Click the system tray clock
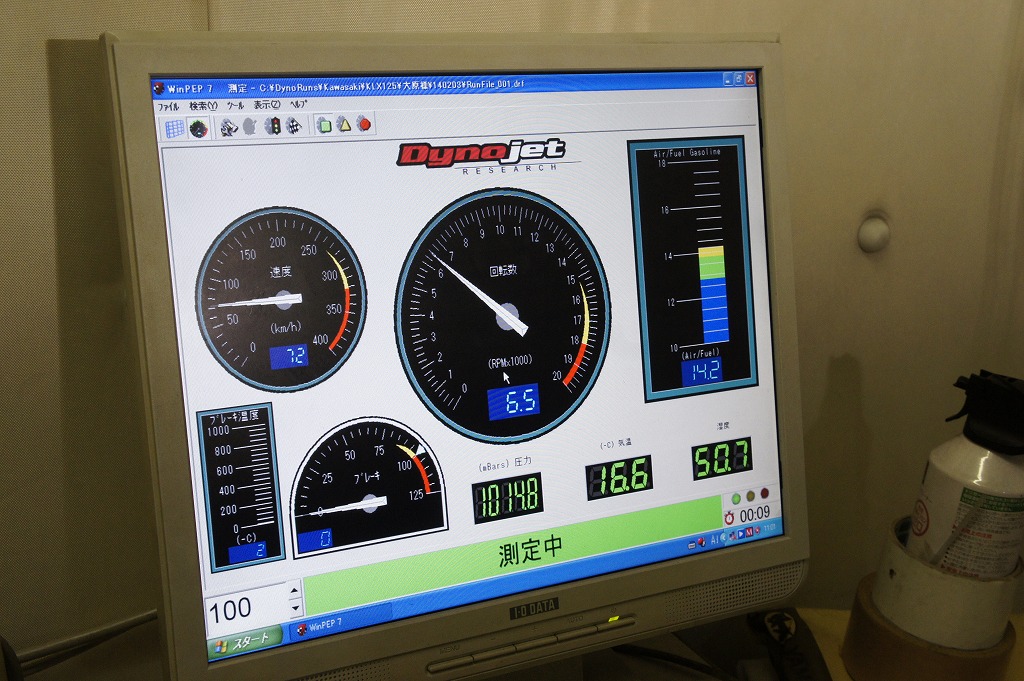Viewport: 1024px width, 681px height. coord(770,527)
